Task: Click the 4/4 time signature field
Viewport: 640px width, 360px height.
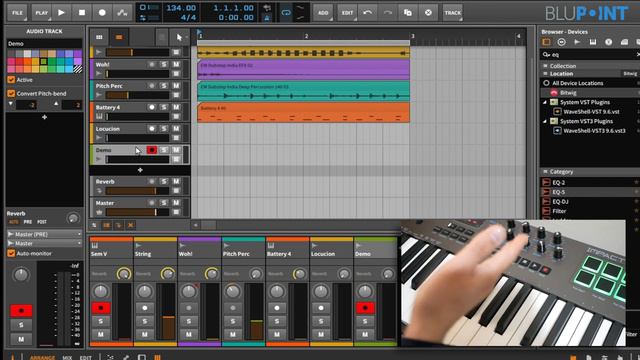Action: point(188,18)
